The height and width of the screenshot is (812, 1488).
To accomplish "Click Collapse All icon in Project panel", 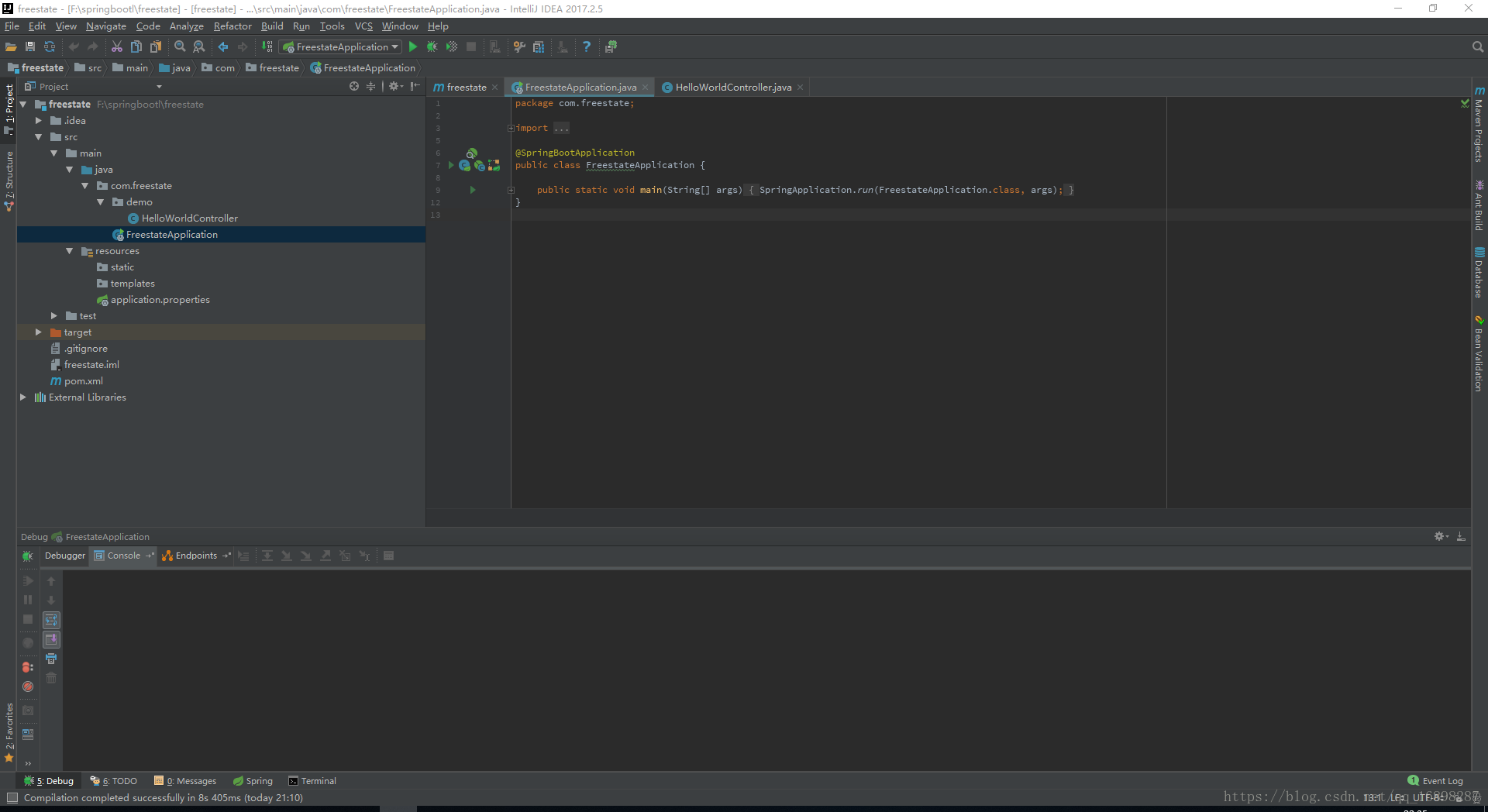I will pyautogui.click(x=370, y=86).
